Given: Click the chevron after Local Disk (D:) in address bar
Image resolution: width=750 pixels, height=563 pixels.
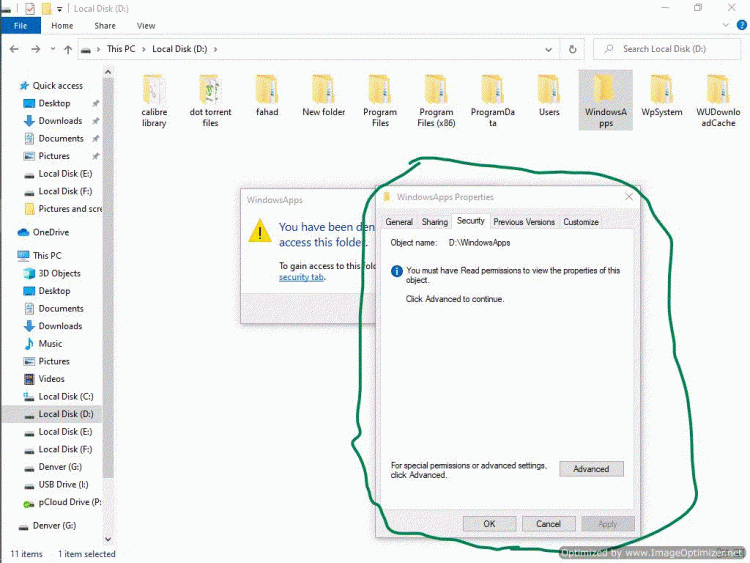Looking at the screenshot, I should [215, 49].
